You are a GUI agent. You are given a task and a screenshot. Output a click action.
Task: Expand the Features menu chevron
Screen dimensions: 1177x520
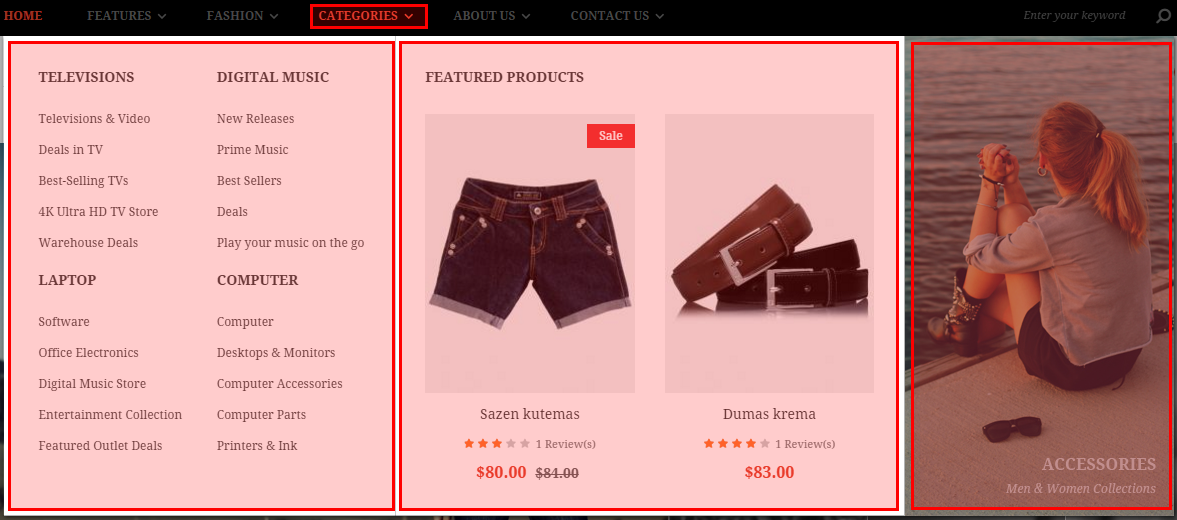point(163,16)
